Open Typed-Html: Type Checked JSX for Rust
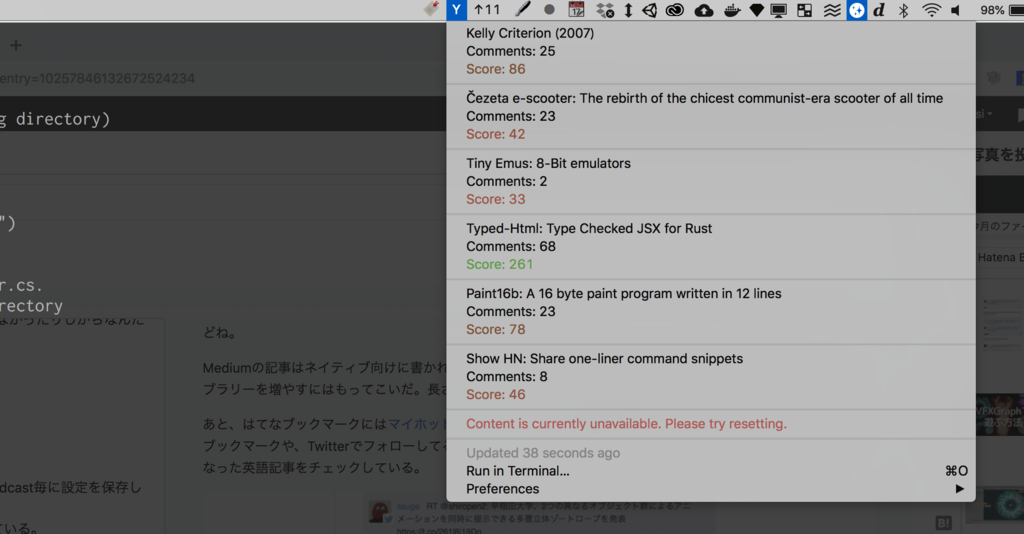 588,228
